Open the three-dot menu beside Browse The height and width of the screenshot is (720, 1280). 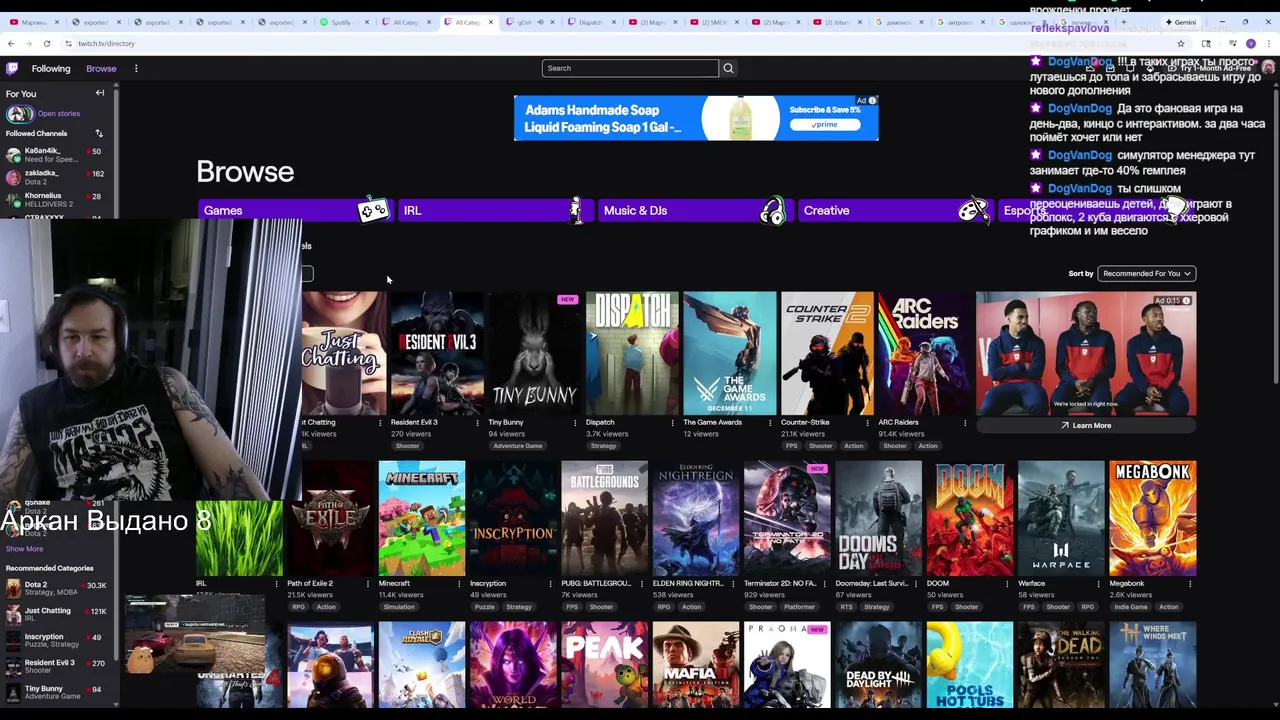[136, 68]
